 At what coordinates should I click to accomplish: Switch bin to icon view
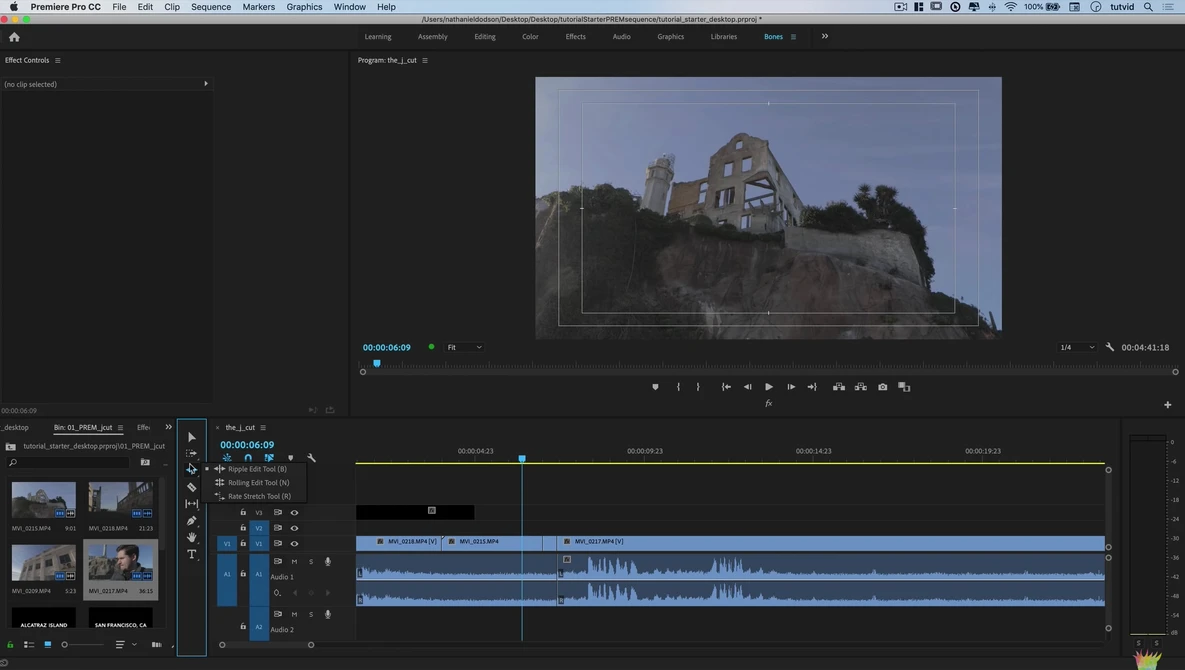48,644
